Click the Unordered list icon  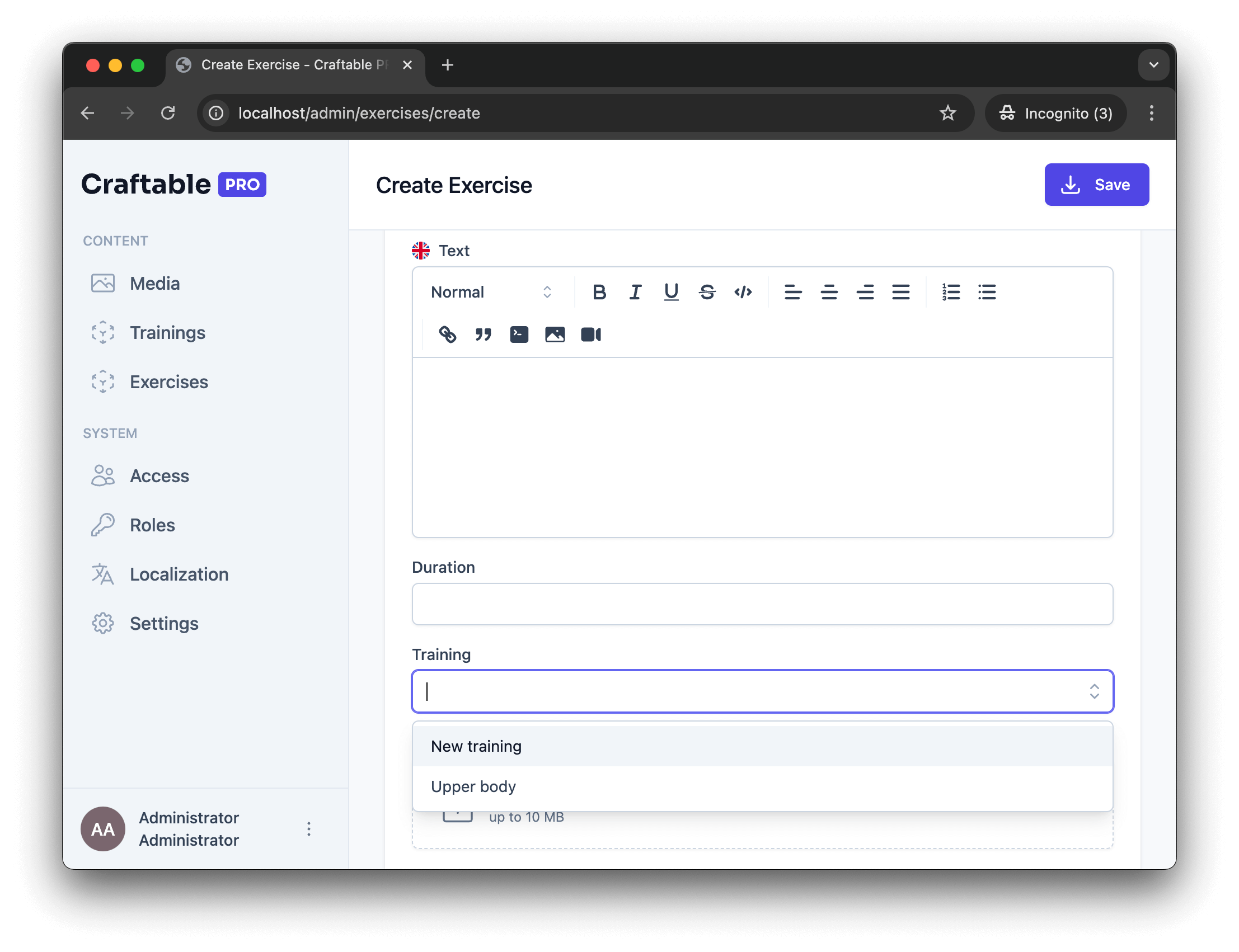tap(986, 291)
